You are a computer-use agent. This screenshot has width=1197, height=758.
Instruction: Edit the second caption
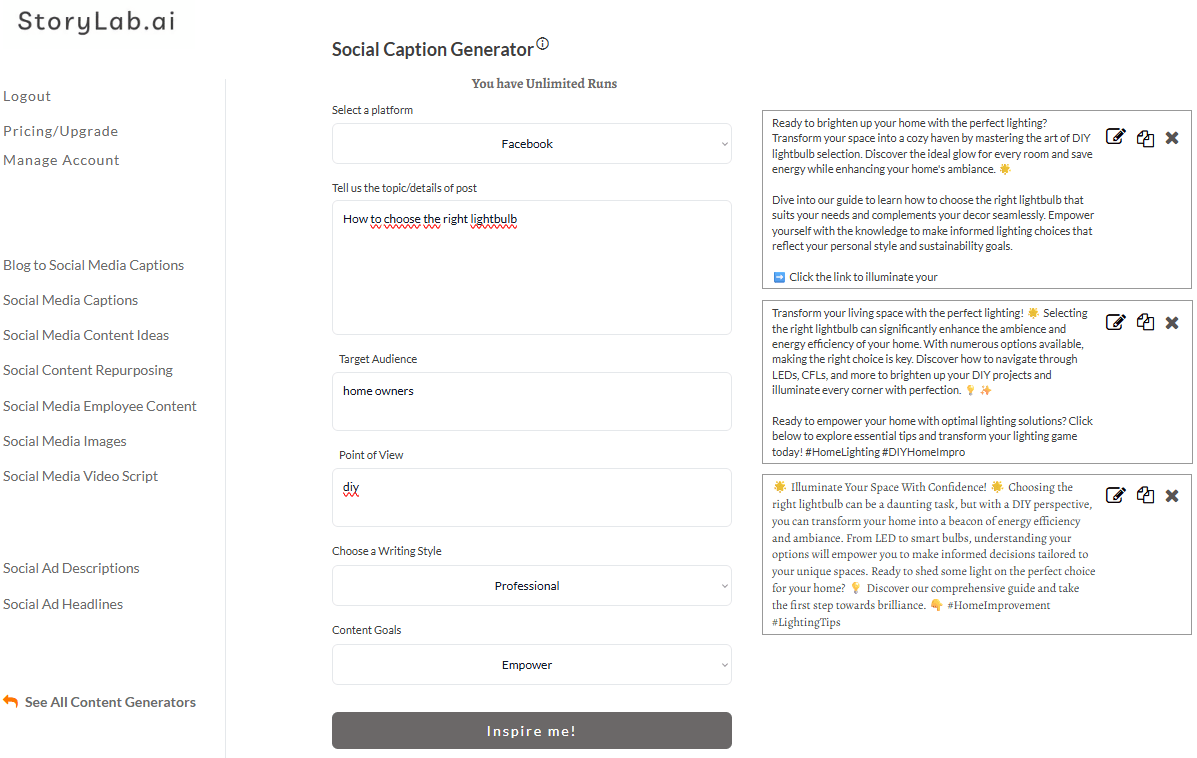point(1115,321)
